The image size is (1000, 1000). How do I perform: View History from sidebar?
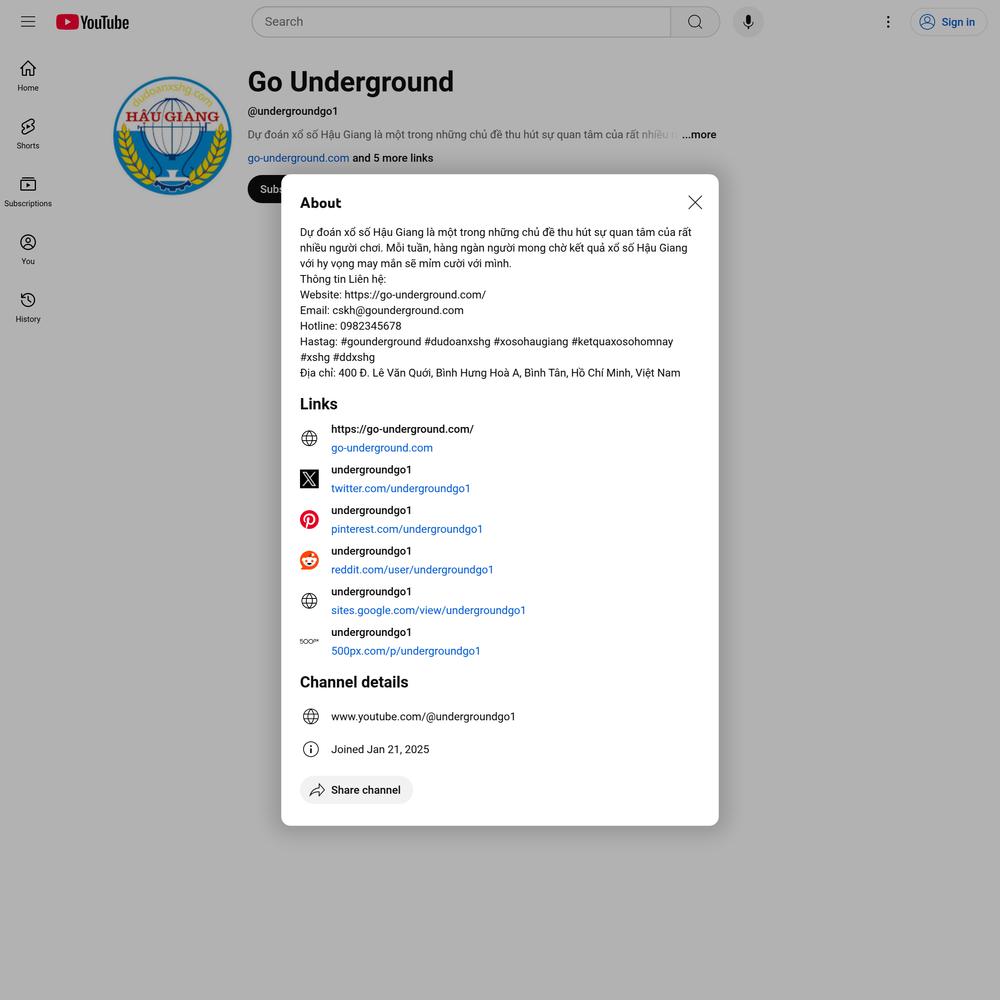28,307
